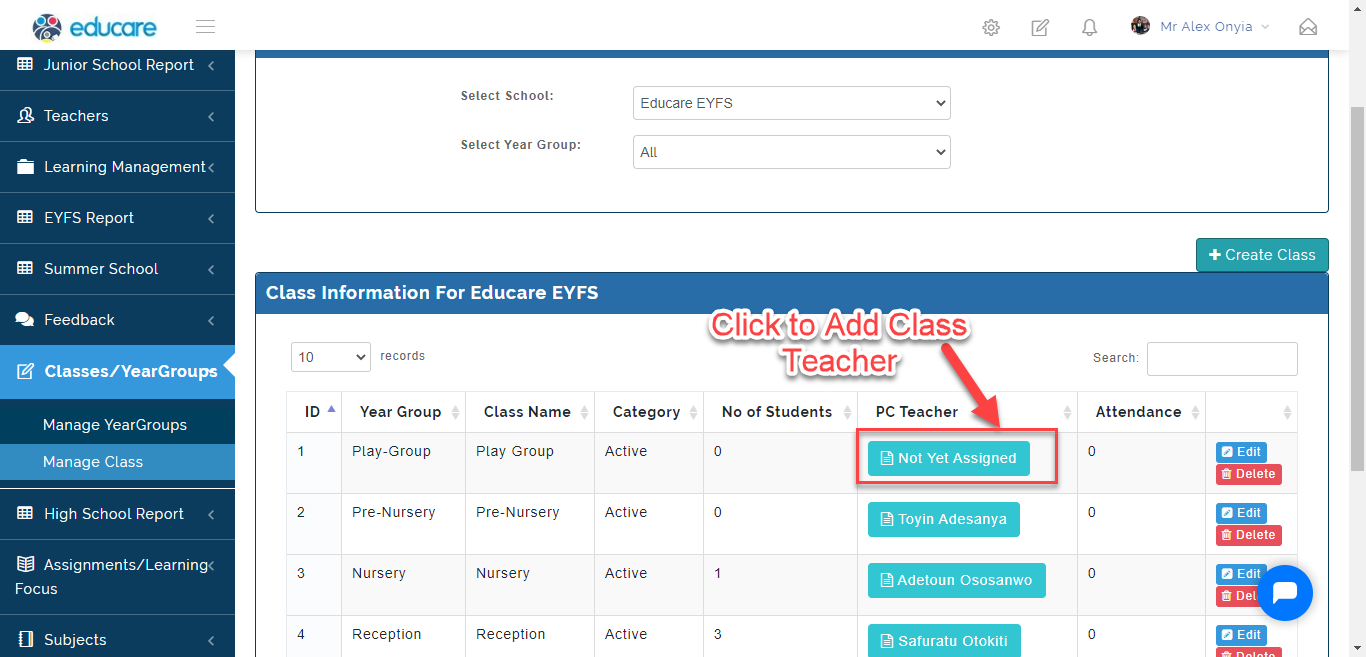Click the compose note icon in header

pos(1040,27)
